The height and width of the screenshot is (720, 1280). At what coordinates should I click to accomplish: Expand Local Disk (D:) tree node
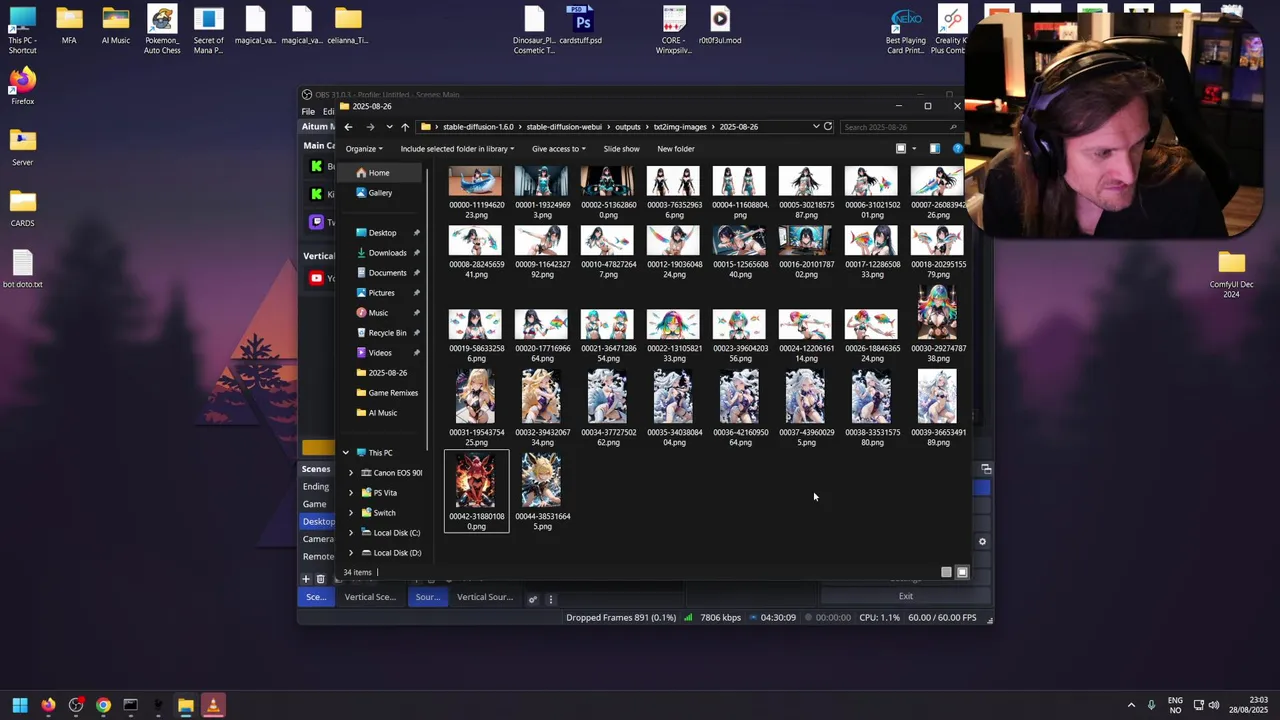point(351,553)
